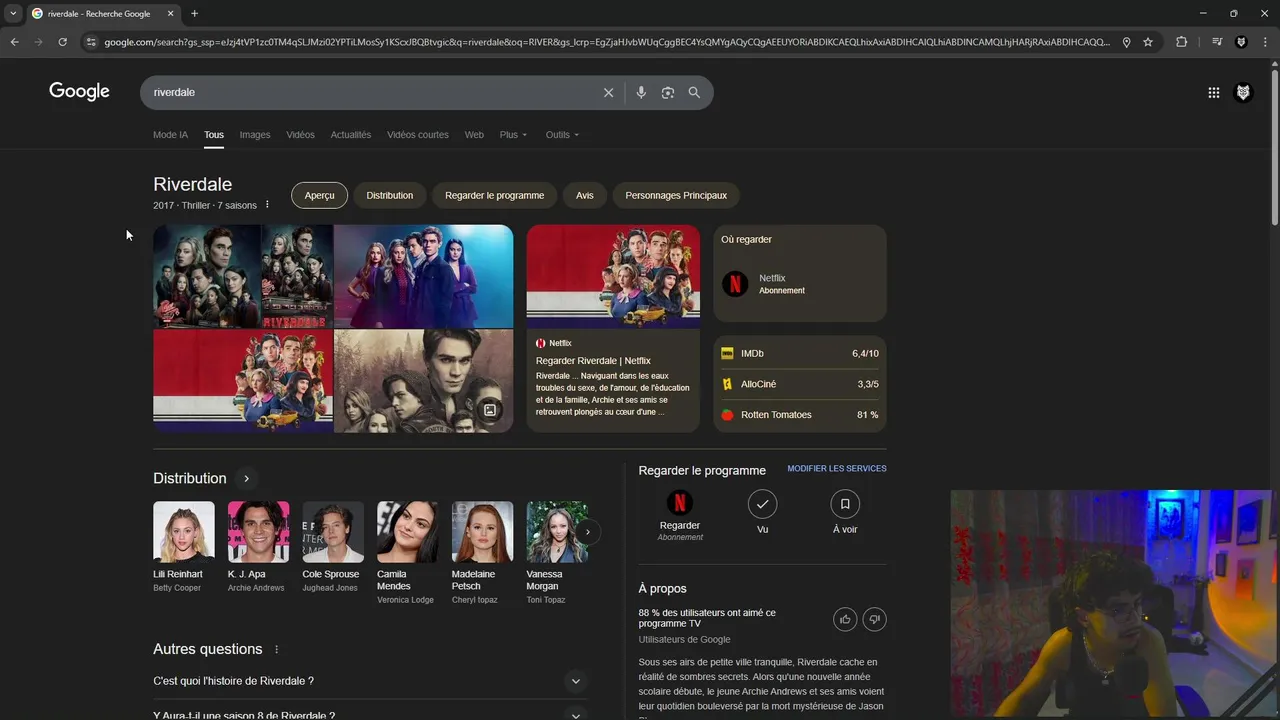Screen dimensions: 1280x720
Task: Select the Regarder le programme chip
Action: (x=494, y=195)
